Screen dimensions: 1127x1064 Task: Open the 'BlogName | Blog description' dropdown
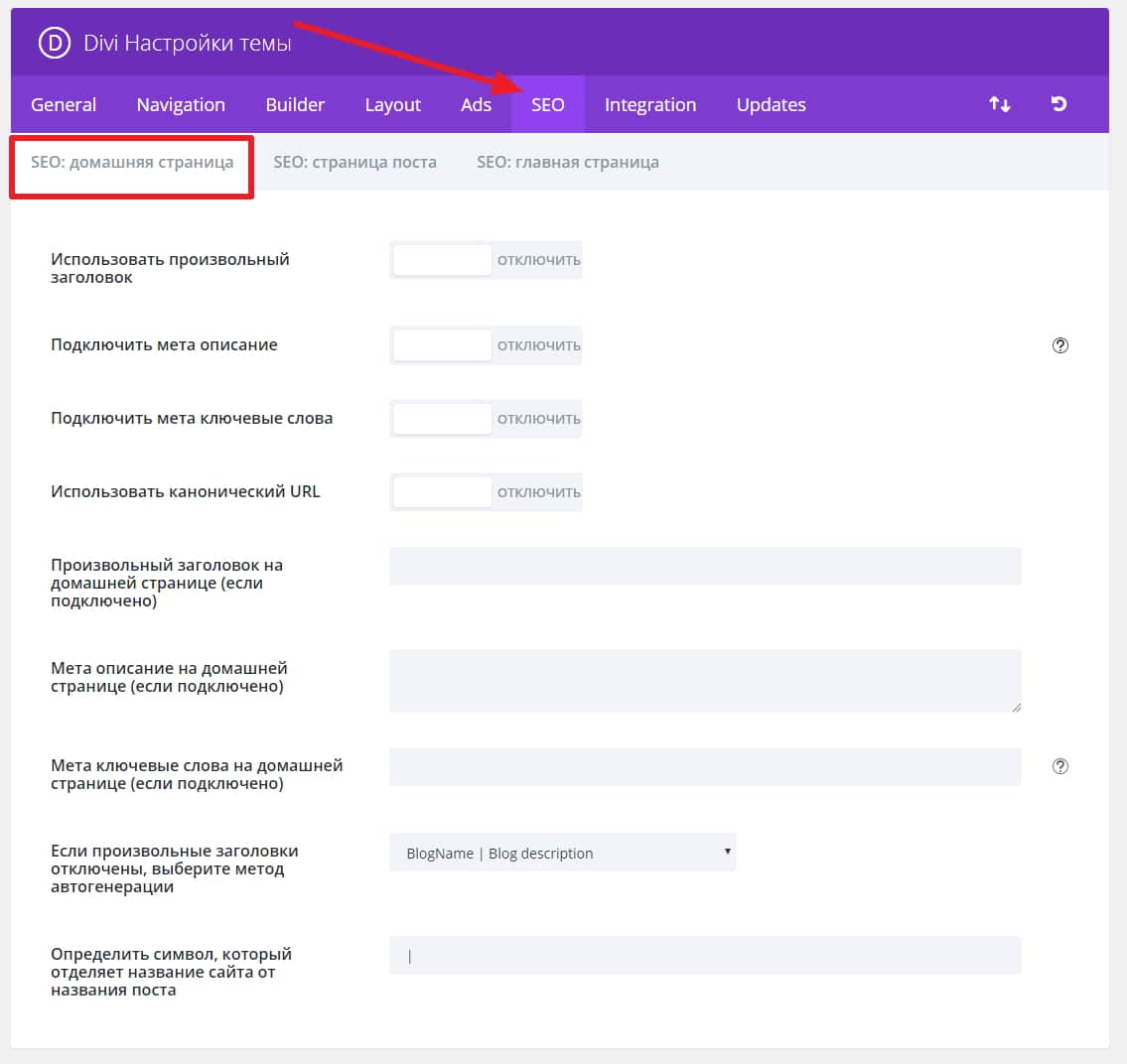[562, 853]
